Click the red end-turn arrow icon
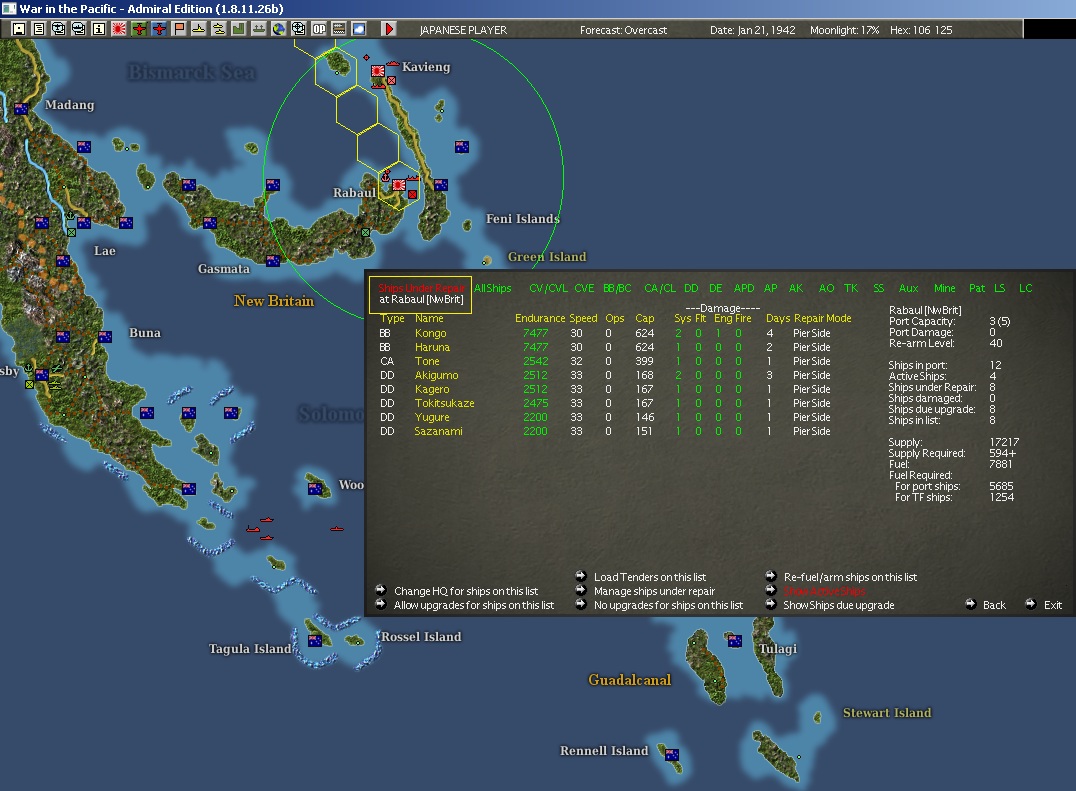Image resolution: width=1076 pixels, height=791 pixels. click(388, 29)
